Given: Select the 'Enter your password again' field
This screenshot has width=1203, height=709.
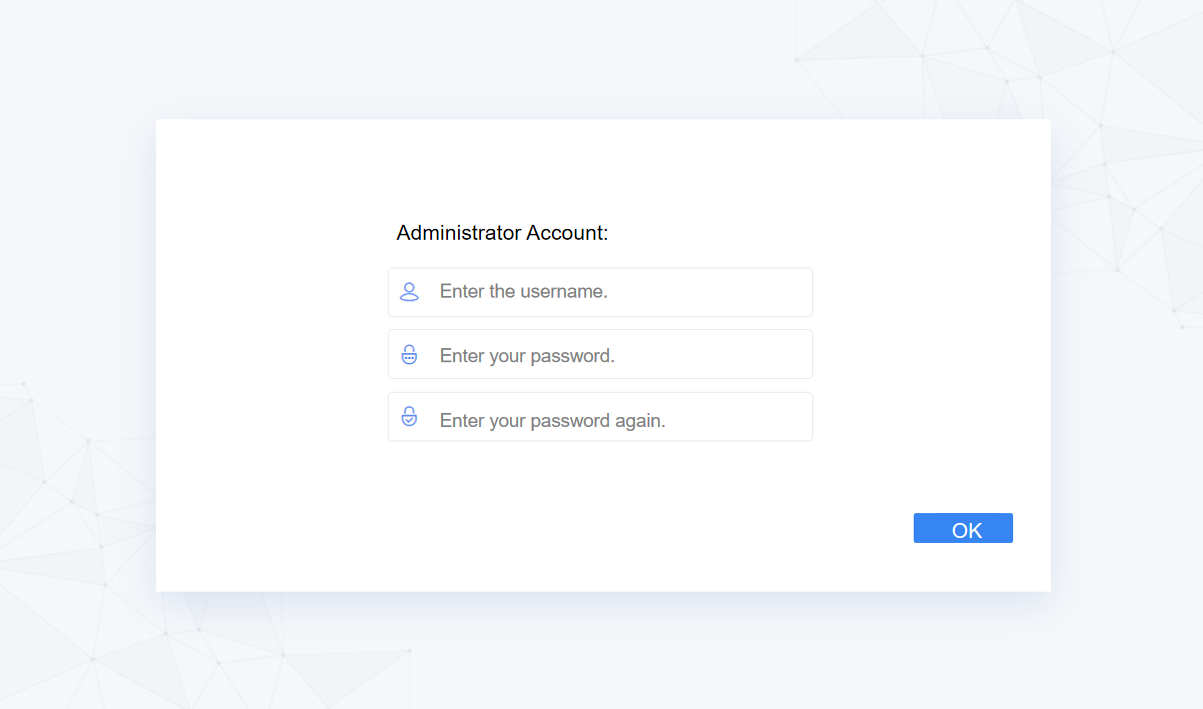Looking at the screenshot, I should (600, 416).
